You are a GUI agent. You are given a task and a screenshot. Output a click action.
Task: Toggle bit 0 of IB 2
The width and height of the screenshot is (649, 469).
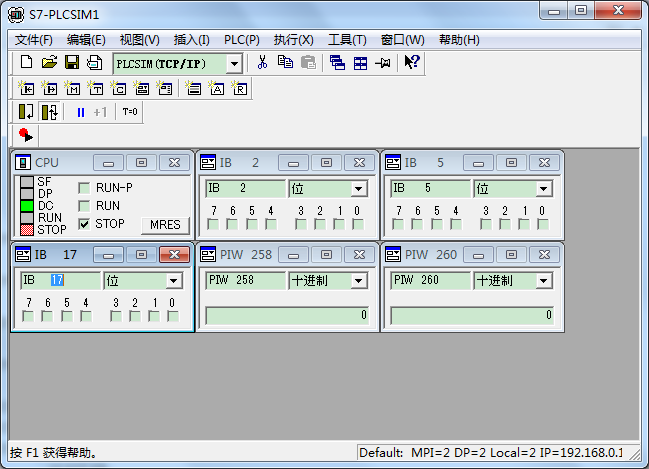358,225
